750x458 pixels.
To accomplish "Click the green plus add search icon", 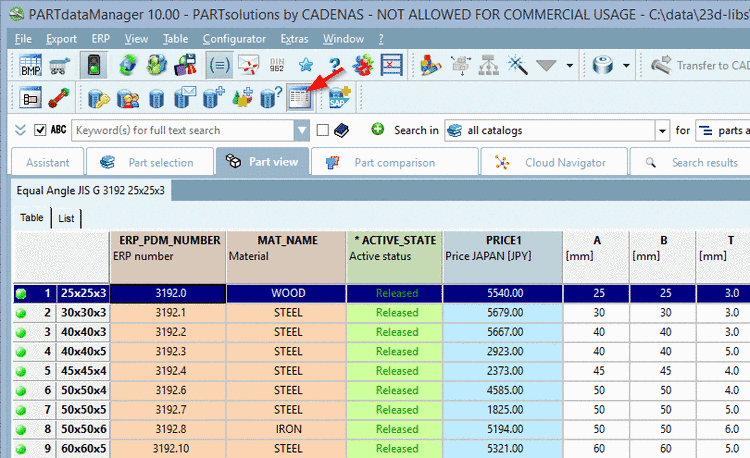I will 378,130.
